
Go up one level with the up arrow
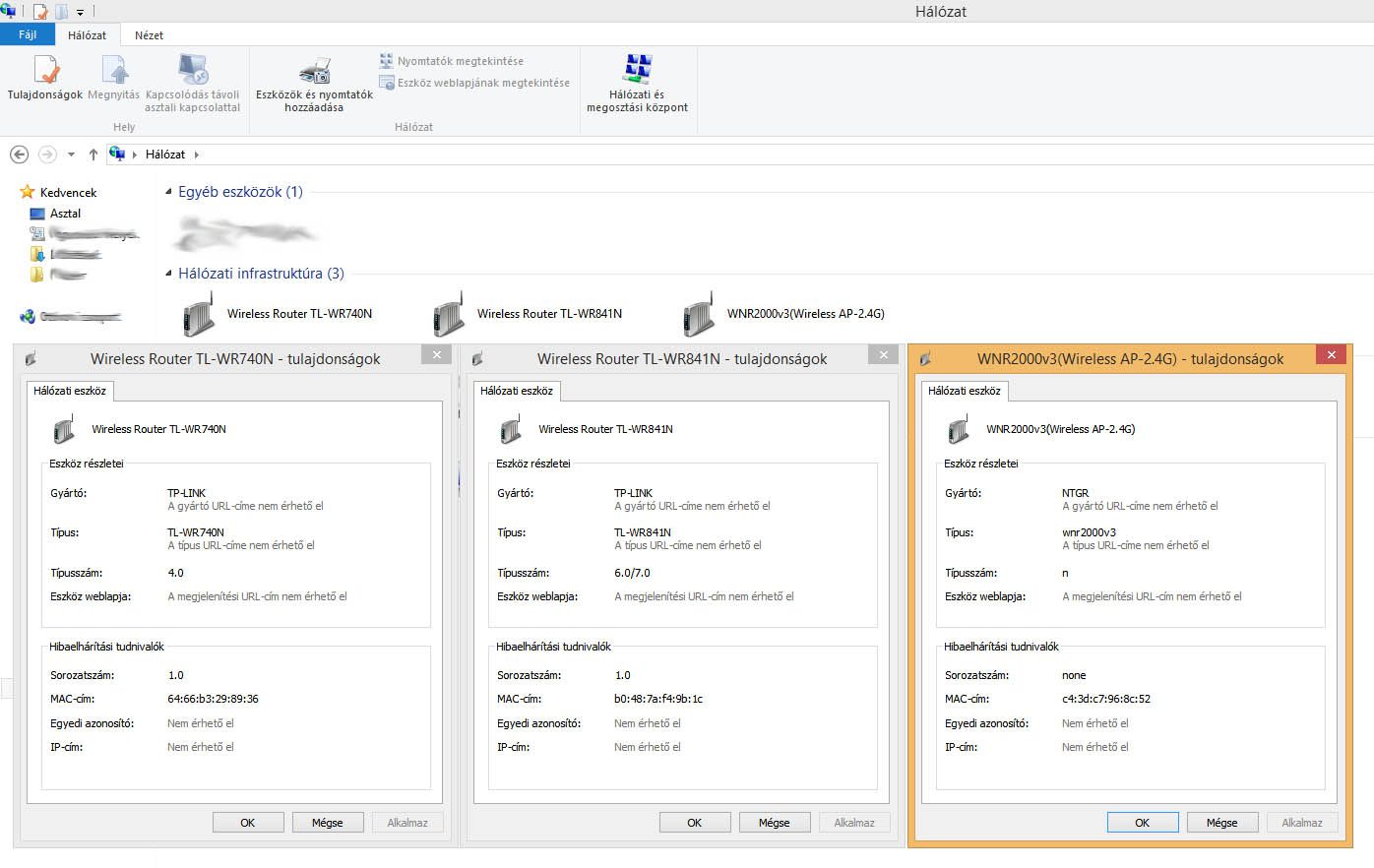point(94,155)
